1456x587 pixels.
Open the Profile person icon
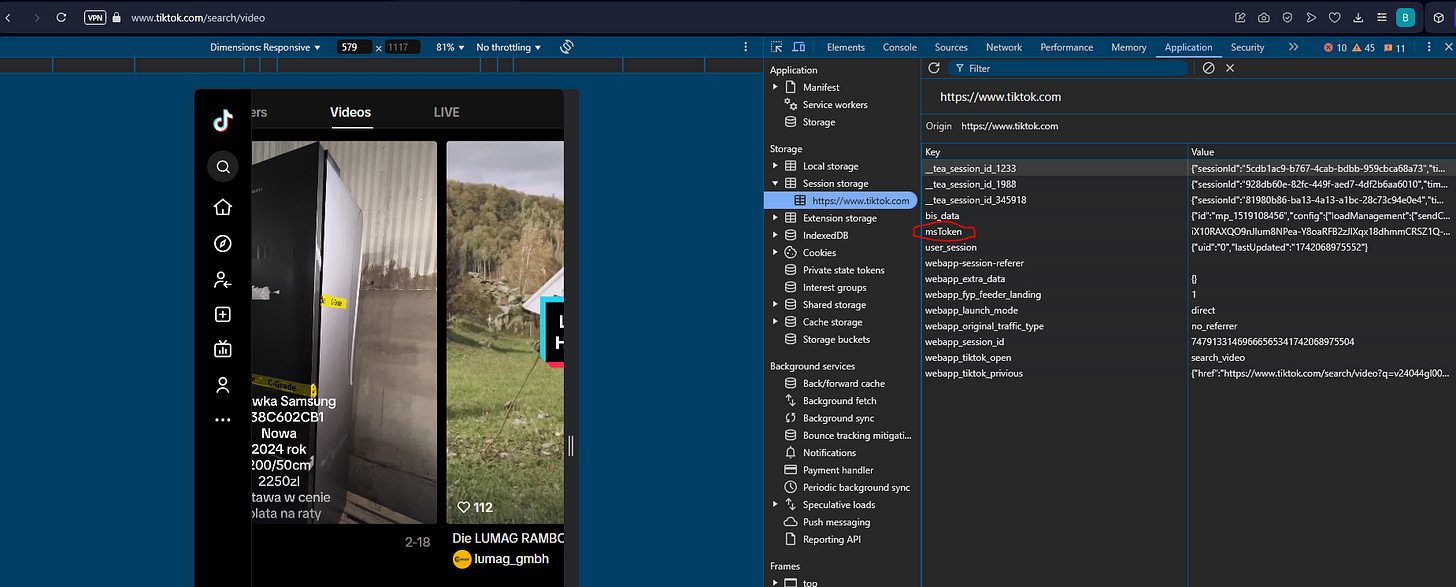coord(223,385)
